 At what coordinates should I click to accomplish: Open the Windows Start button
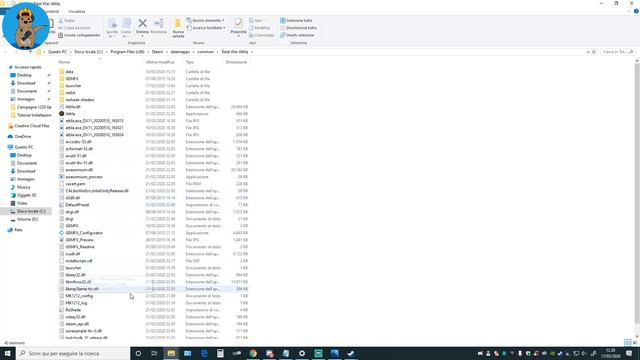click(x=8, y=353)
